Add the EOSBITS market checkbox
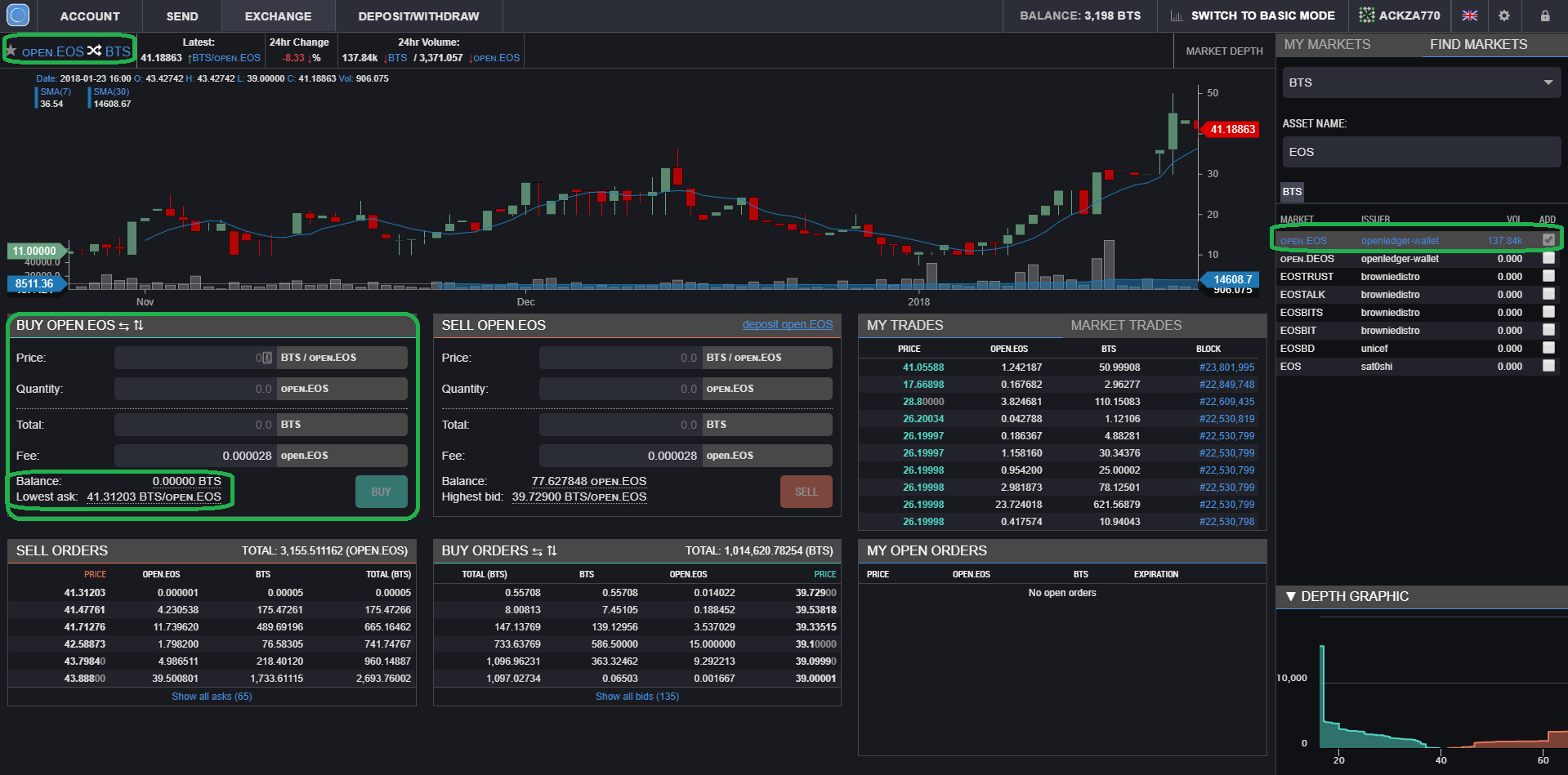The height and width of the screenshot is (775, 1568). click(1548, 312)
